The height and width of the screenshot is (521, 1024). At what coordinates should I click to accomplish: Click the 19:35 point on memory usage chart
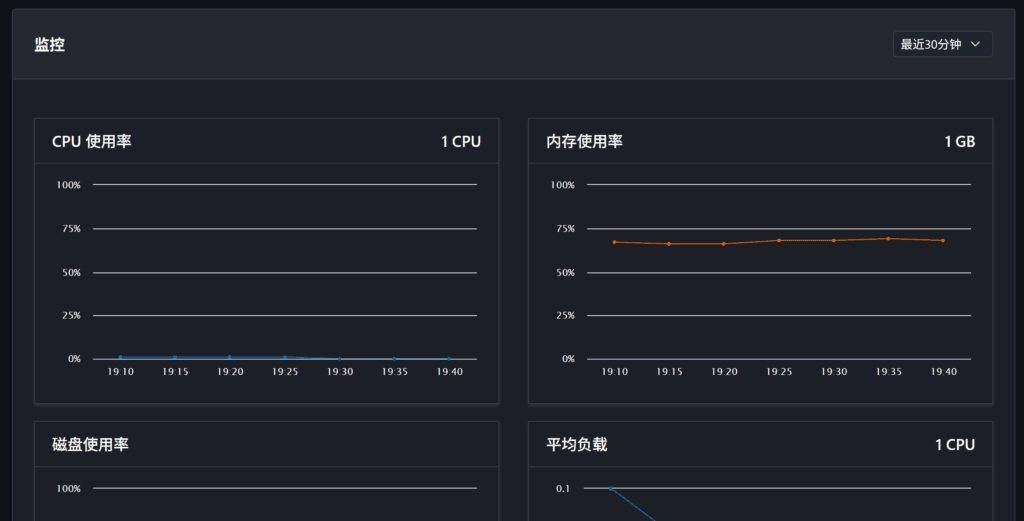(888, 239)
